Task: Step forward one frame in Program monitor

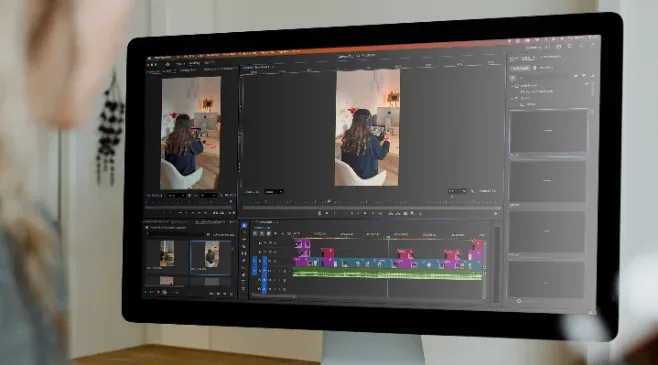Action: (373, 214)
